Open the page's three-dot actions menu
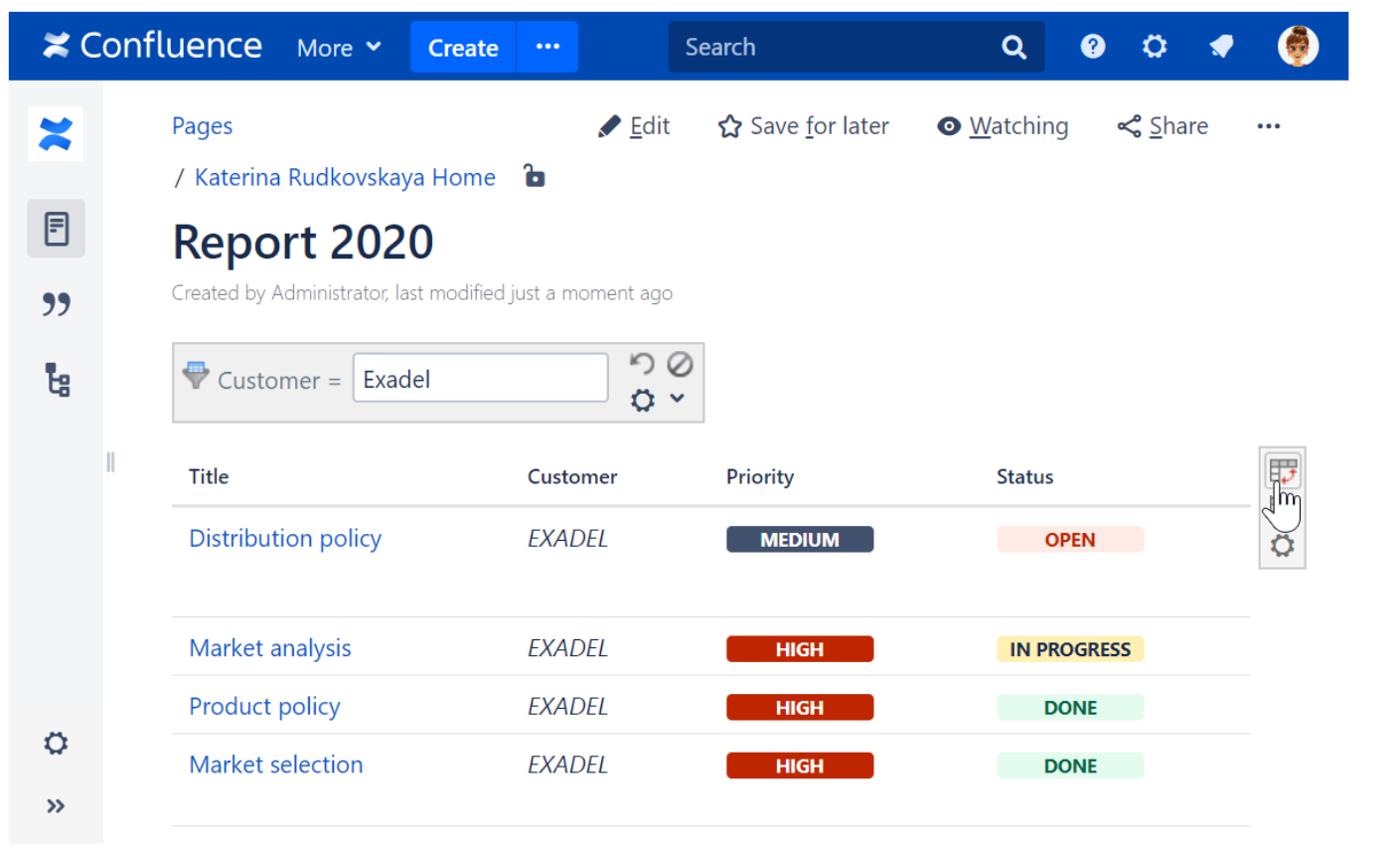1400x854 pixels. (1268, 126)
